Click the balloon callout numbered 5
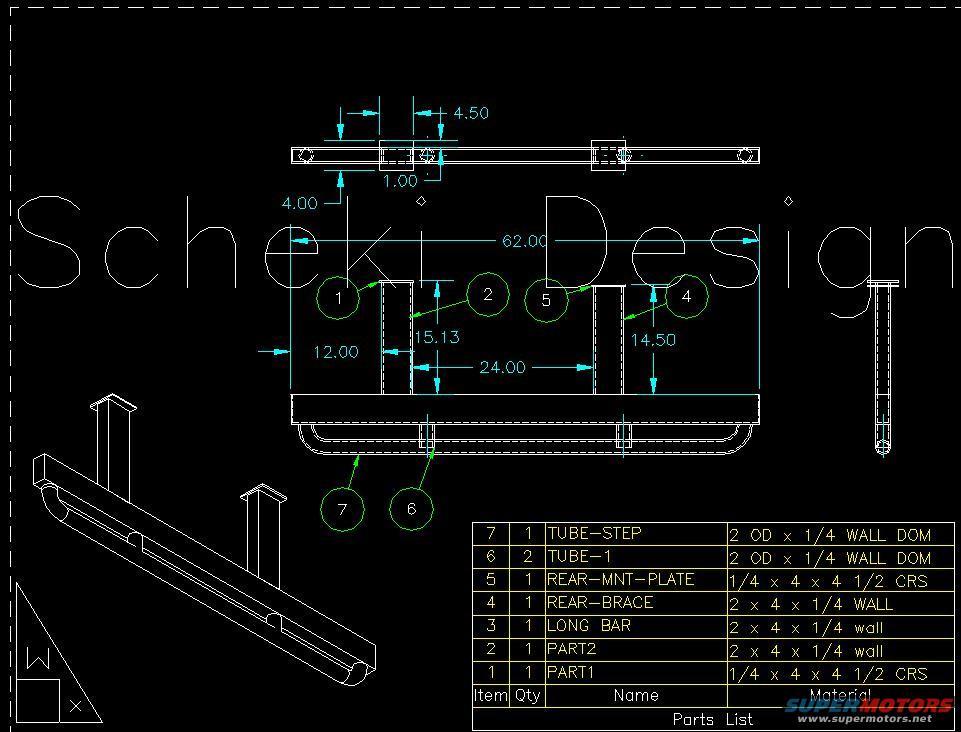Viewport: 961px width, 732px height. [546, 300]
